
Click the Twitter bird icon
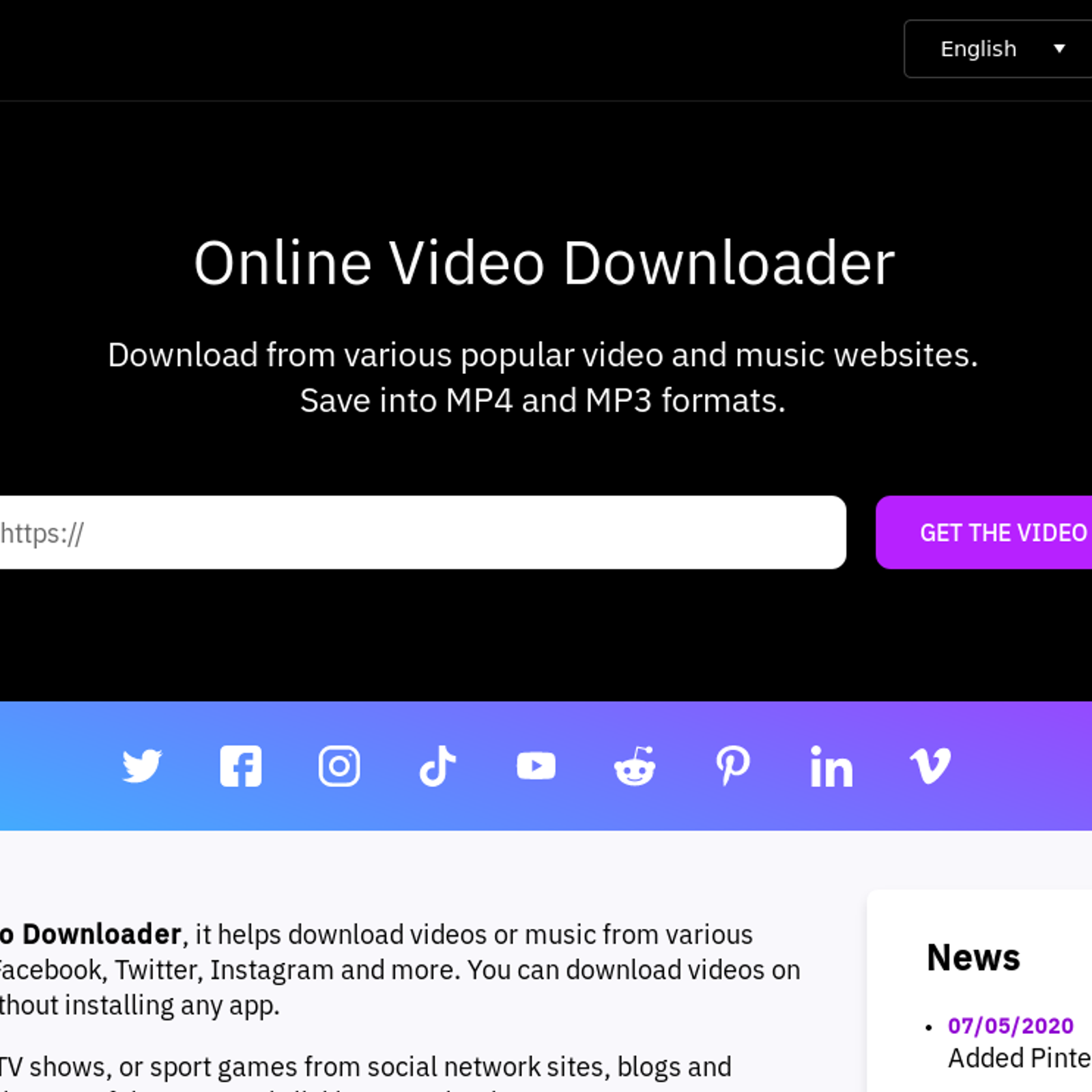pos(142,766)
